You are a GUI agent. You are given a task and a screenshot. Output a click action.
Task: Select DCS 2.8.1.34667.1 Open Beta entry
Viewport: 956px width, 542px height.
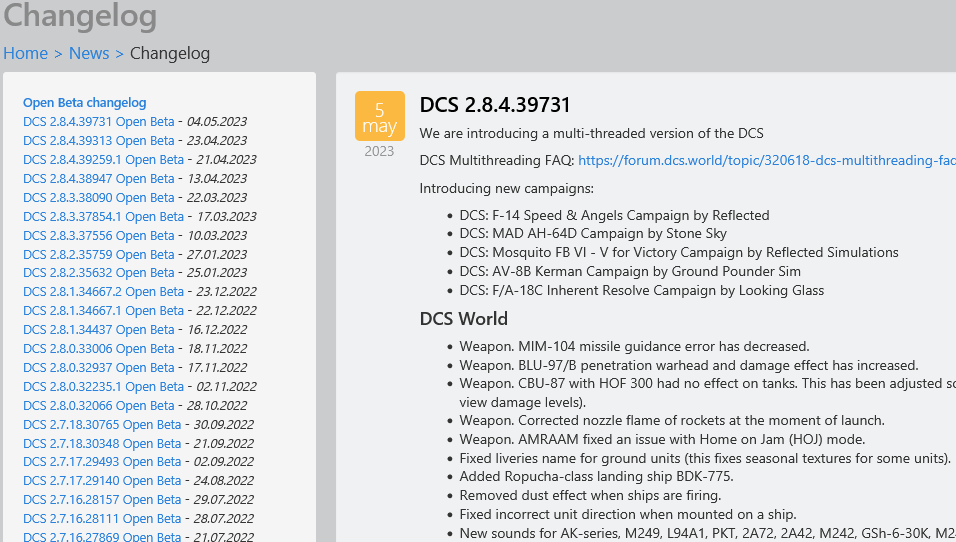pyautogui.click(x=104, y=310)
